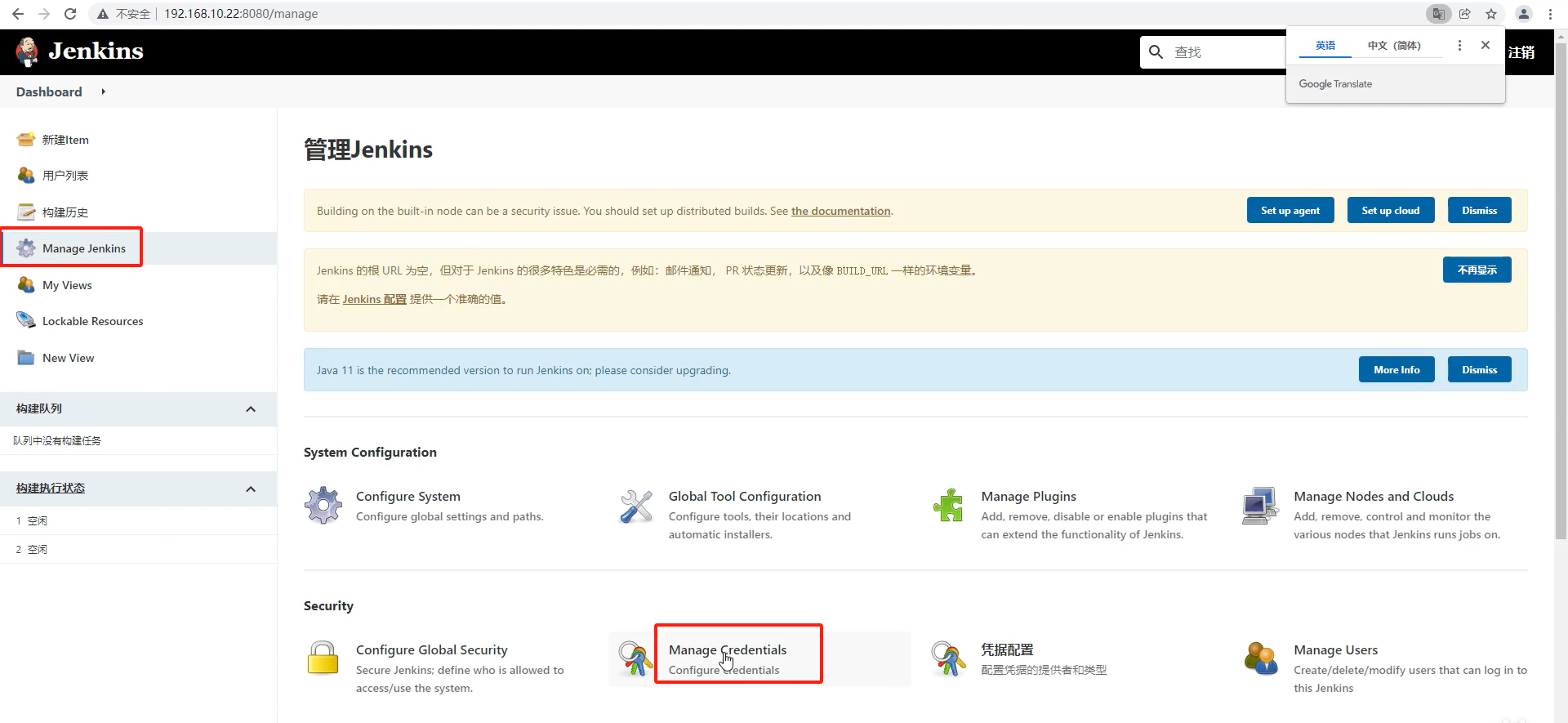Go forward with the browser forward arrow
This screenshot has height=723, width=1568.
pyautogui.click(x=44, y=14)
